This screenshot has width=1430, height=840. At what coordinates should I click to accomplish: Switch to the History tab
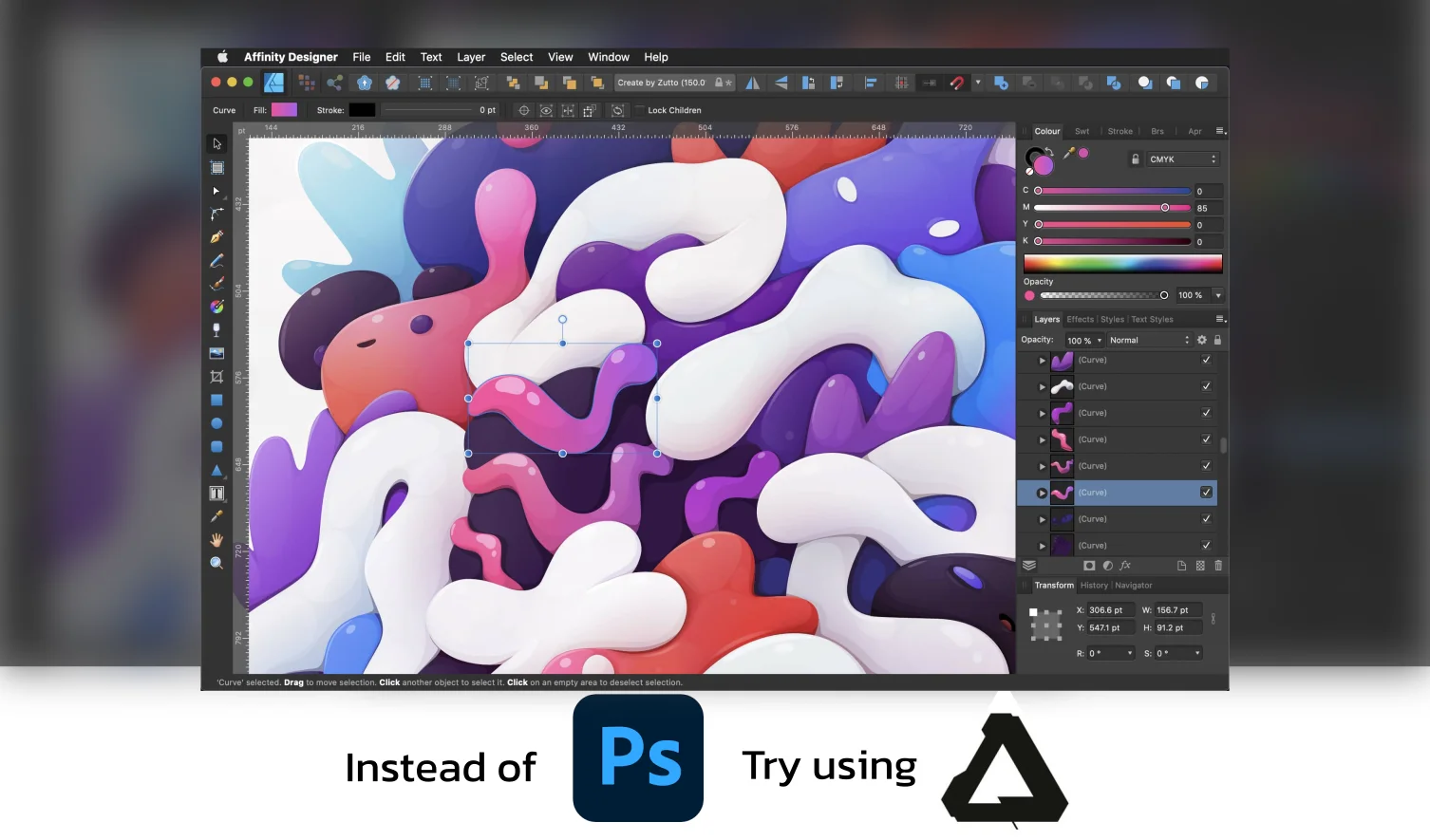(x=1094, y=586)
